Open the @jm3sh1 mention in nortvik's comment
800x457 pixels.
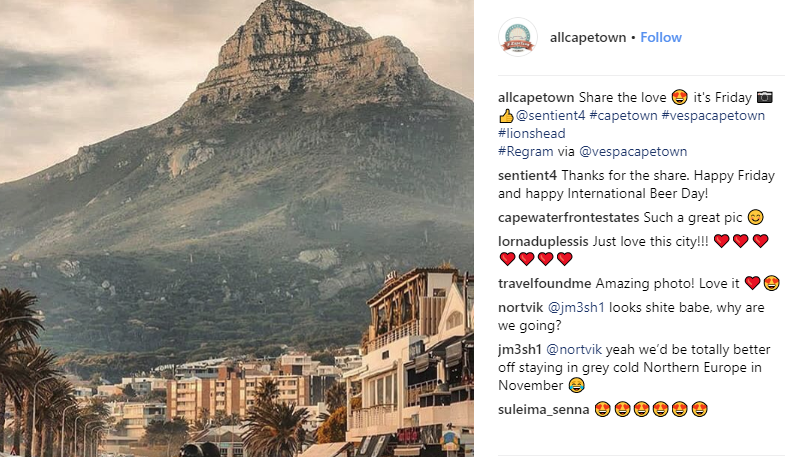576,308
